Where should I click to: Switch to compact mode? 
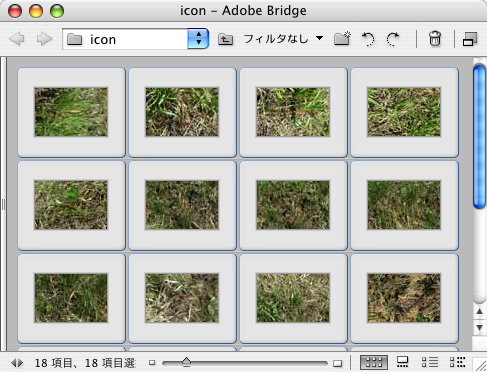tap(470, 39)
